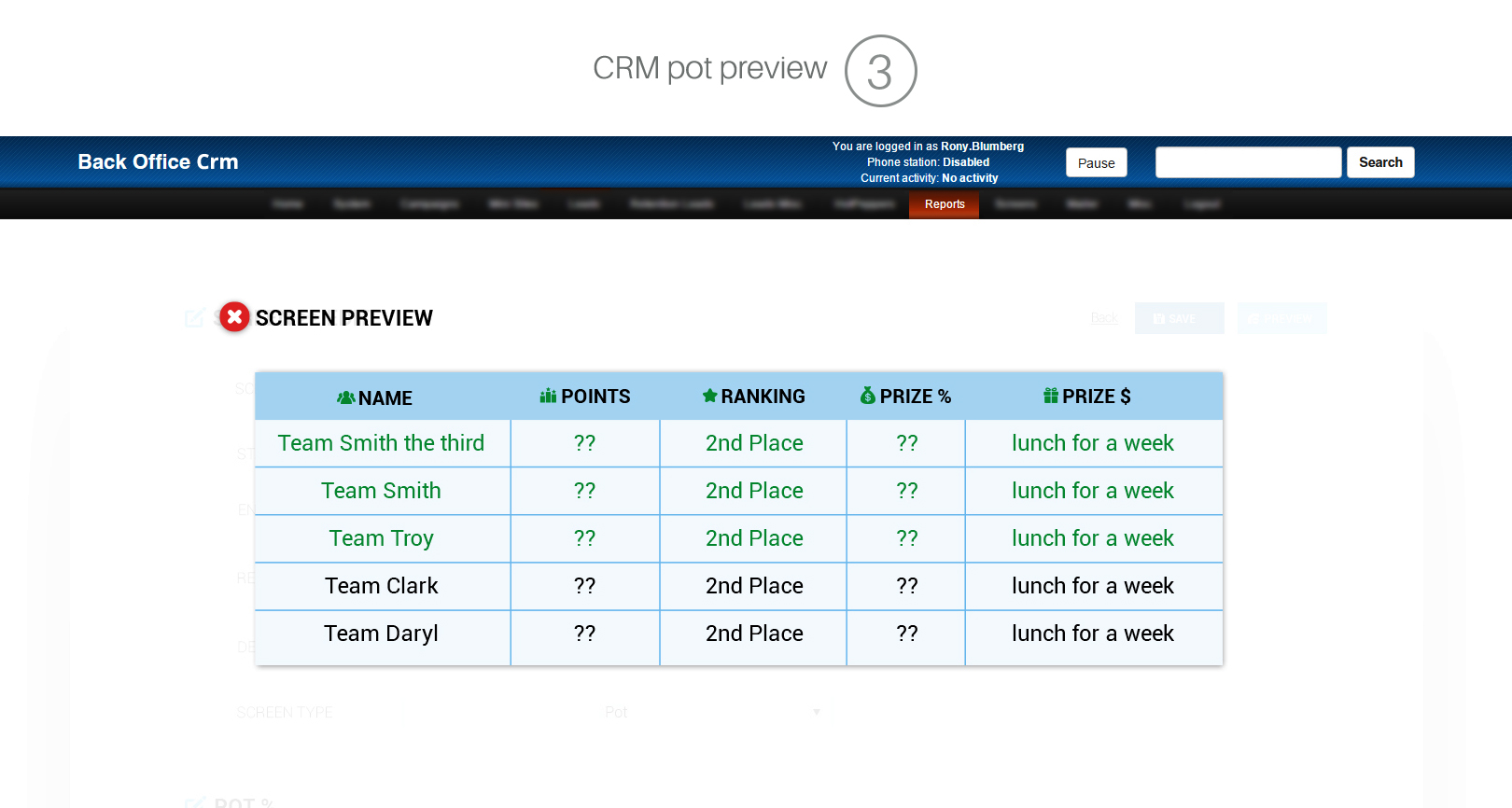Click the PRIZE % column header

(x=905, y=397)
